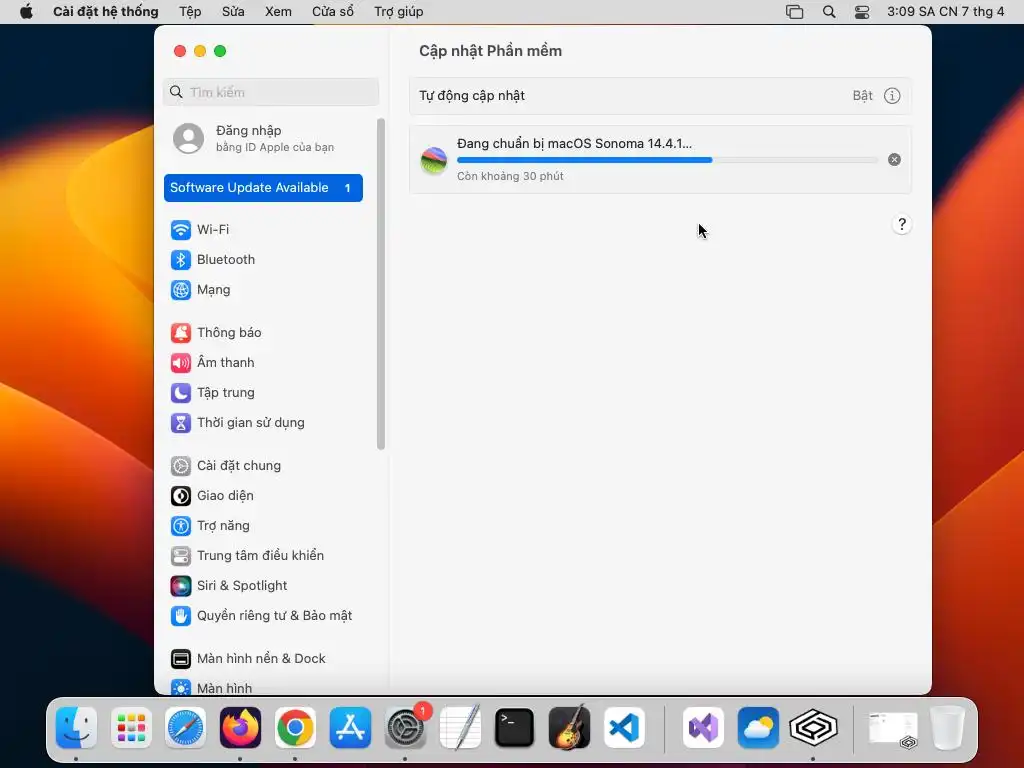Image resolution: width=1024 pixels, height=768 pixels.
Task: Open Trash from the Dock
Action: click(x=947, y=728)
